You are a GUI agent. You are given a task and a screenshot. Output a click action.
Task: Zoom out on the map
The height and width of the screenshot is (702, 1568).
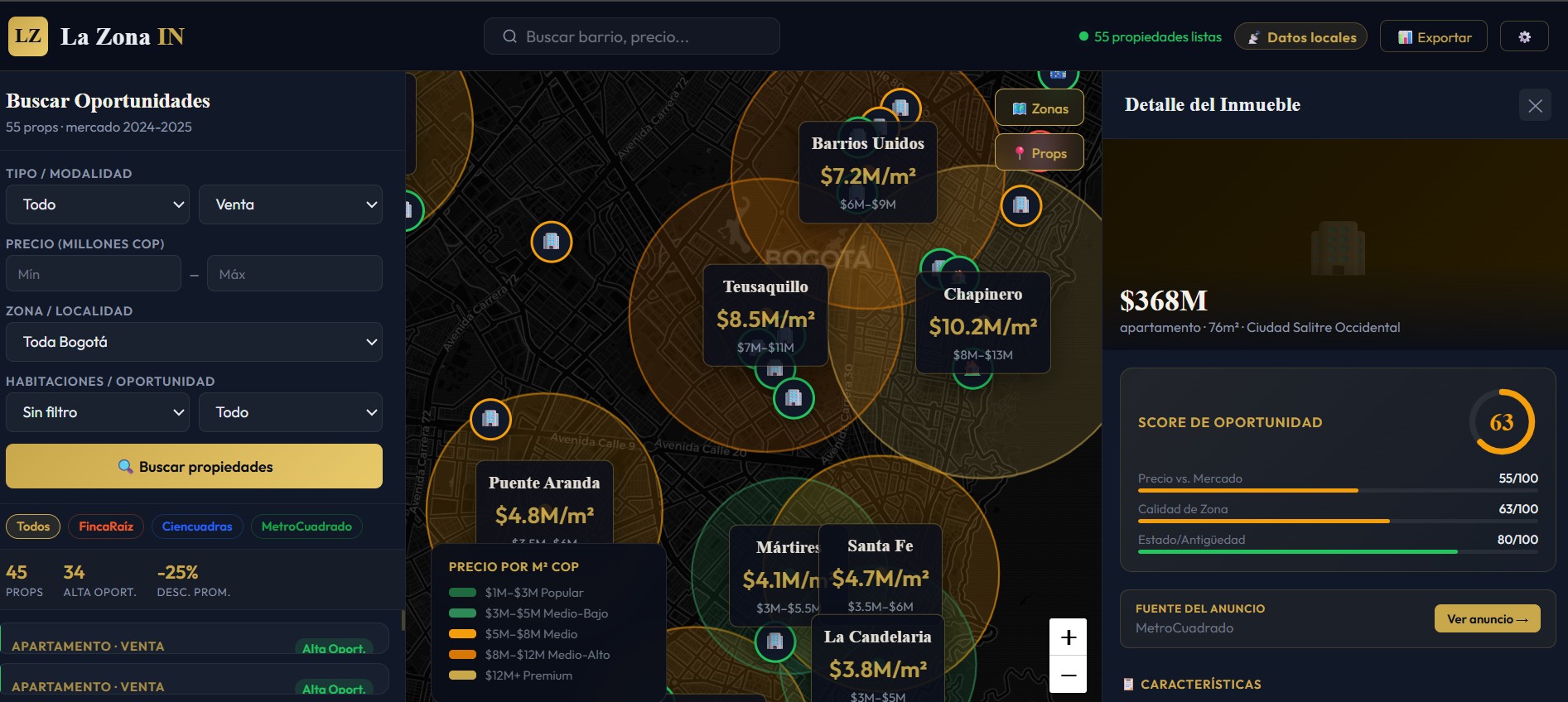pyautogui.click(x=1069, y=675)
